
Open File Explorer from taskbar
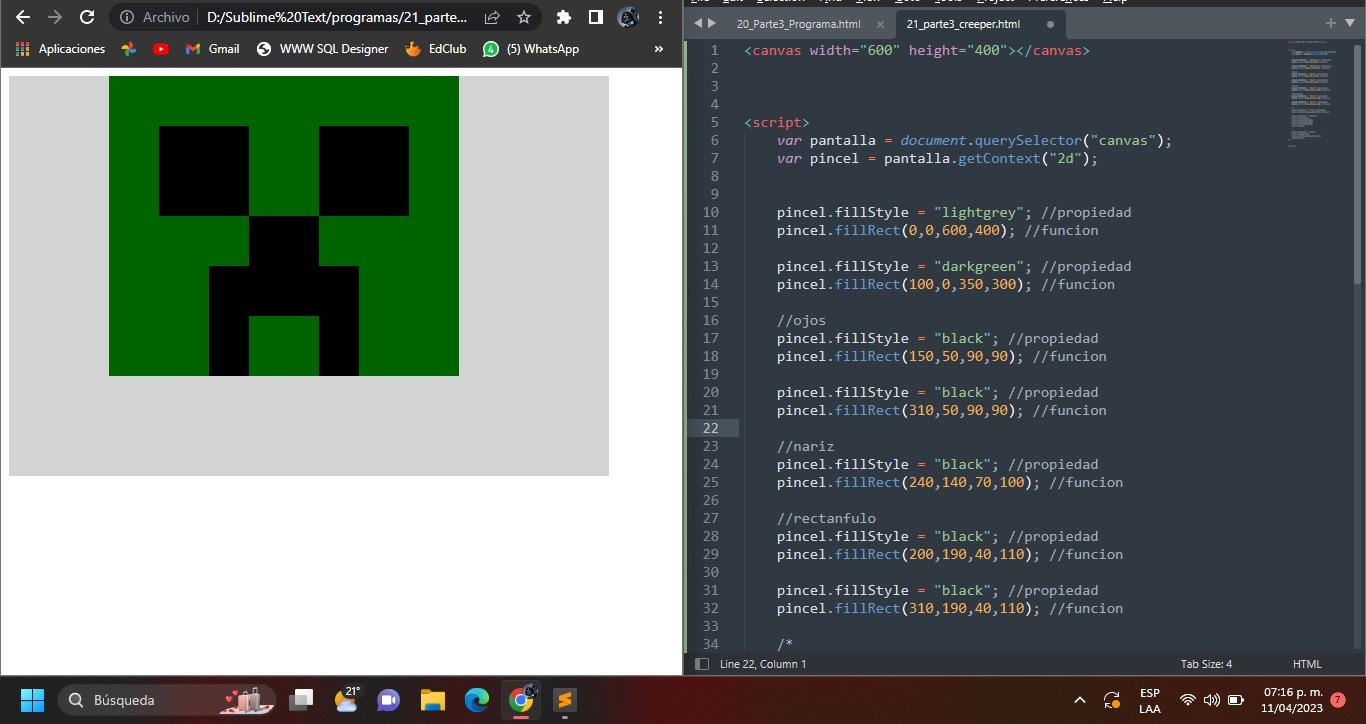432,700
